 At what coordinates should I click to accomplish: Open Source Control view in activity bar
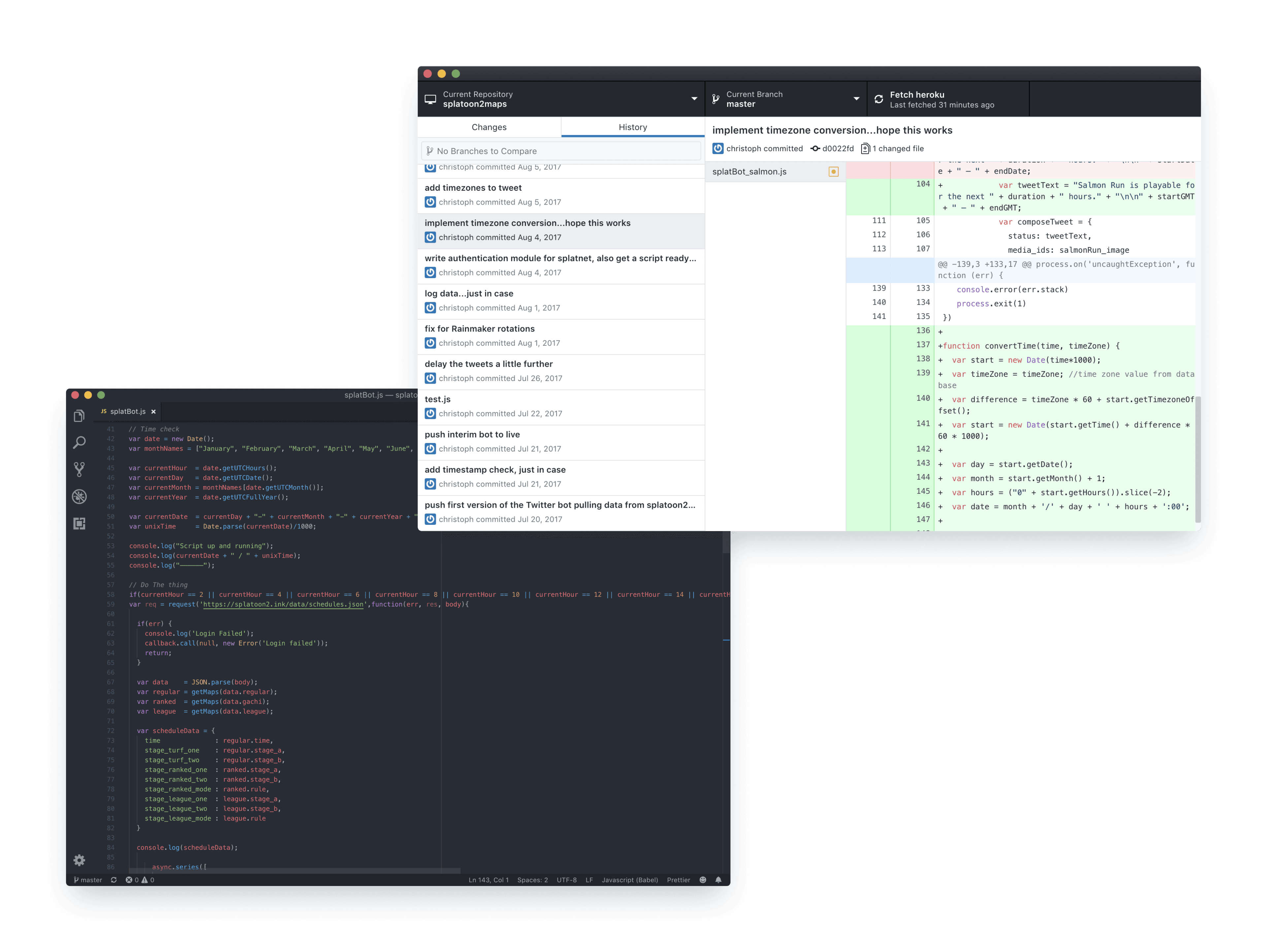(x=79, y=469)
